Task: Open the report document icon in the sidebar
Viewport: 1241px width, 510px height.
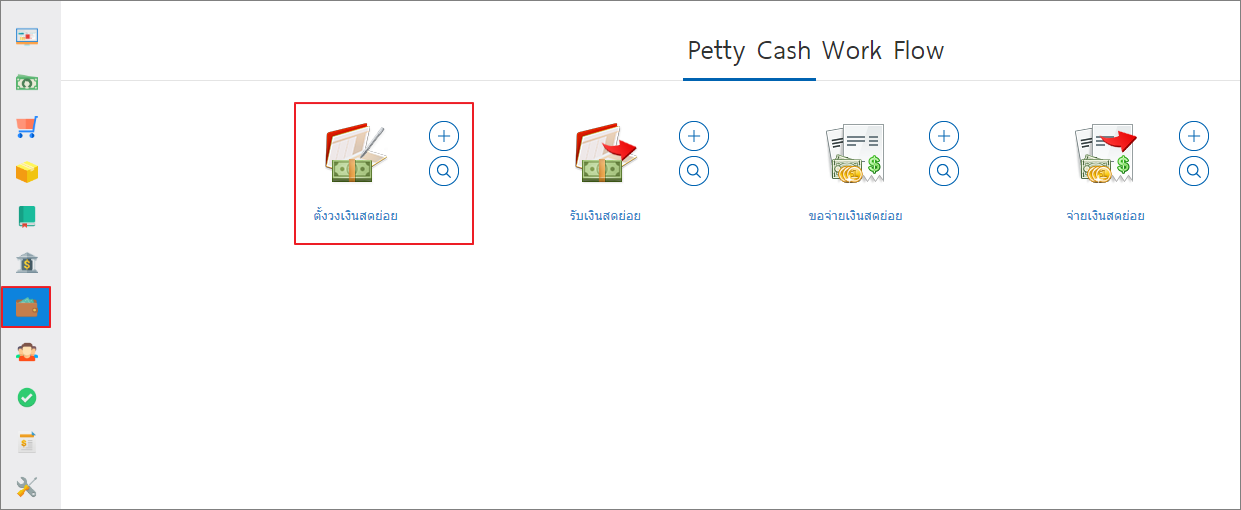Action: pos(27,442)
